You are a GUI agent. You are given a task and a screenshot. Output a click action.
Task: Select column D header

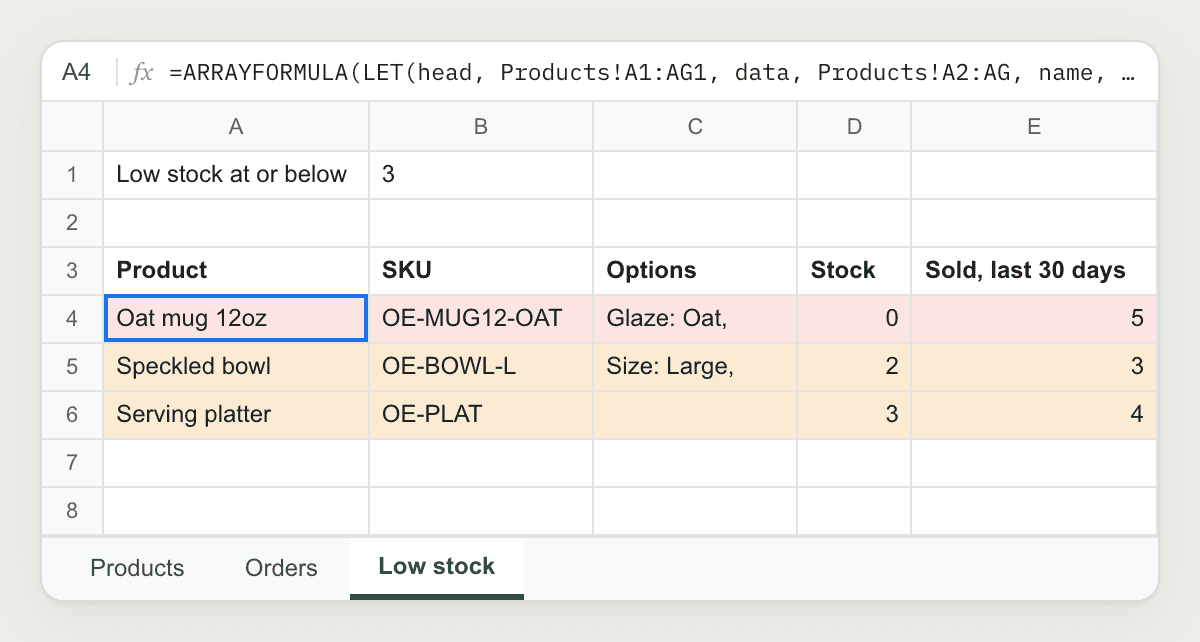854,126
